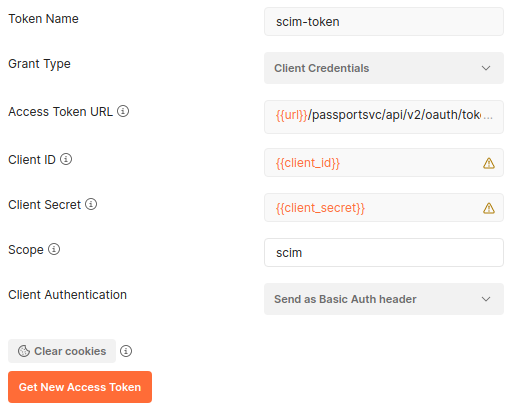Click the warning triangle in Client Secret field
515x411 pixels.
pos(489,208)
